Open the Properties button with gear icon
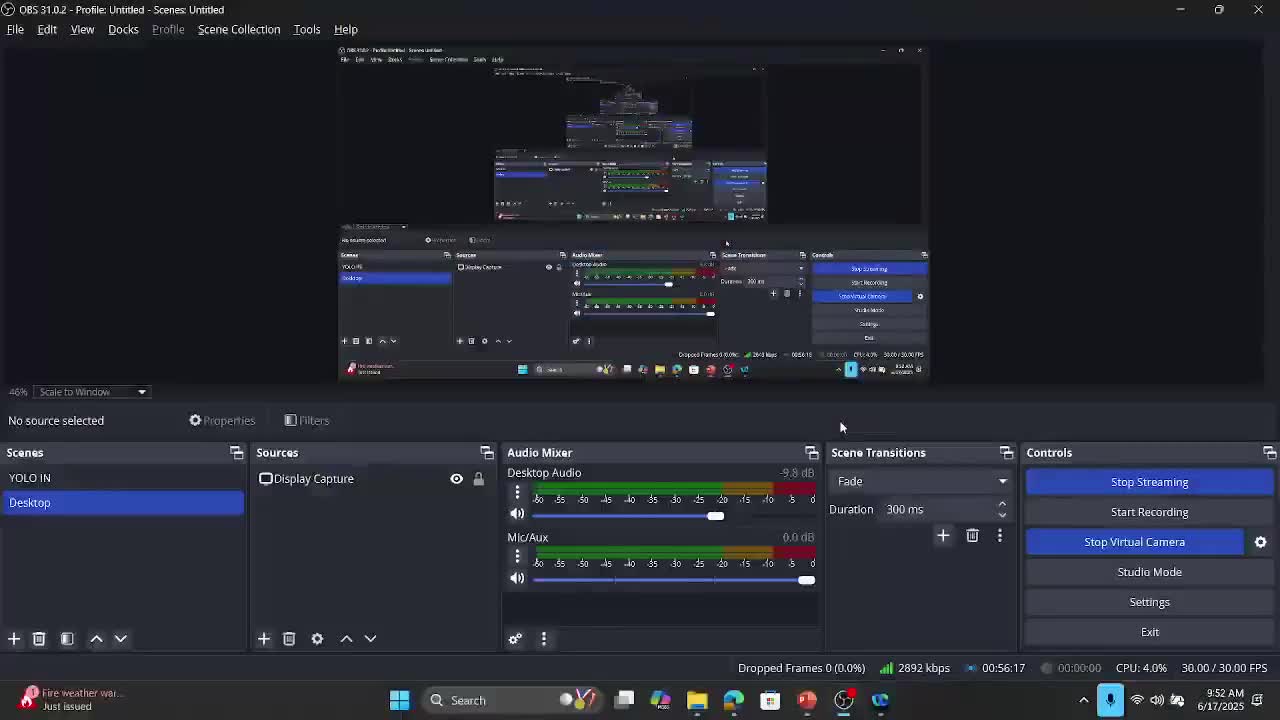The width and height of the screenshot is (1280, 720). coord(222,421)
